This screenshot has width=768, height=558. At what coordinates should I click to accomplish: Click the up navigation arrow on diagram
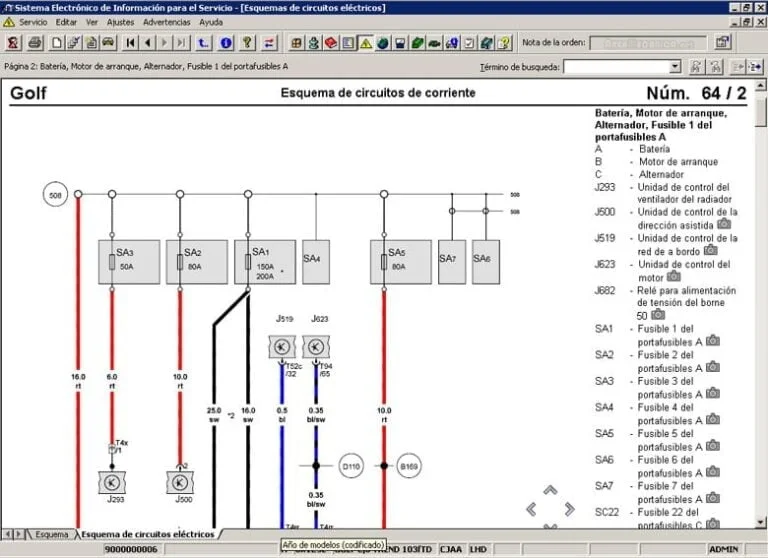[x=549, y=490]
